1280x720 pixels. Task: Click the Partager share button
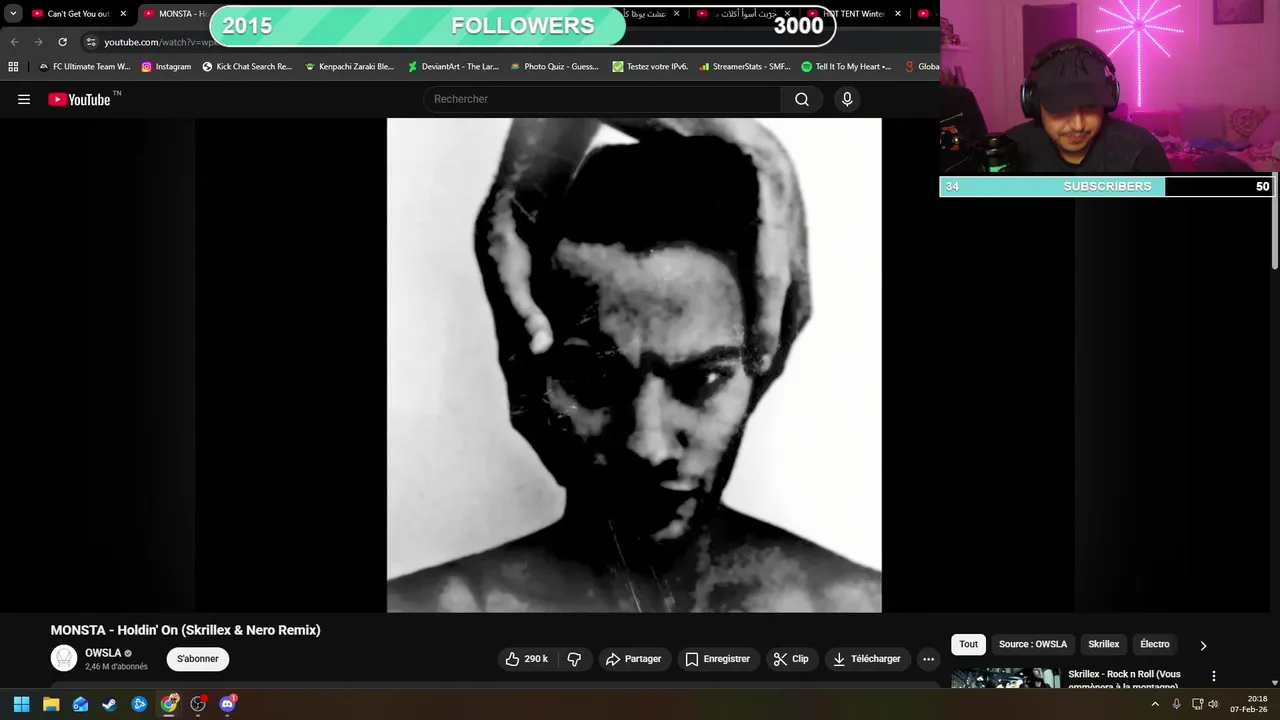(x=633, y=659)
